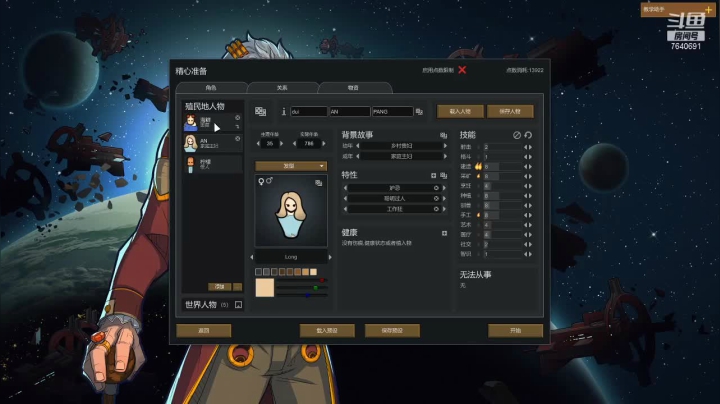The width and height of the screenshot is (720, 404).
Task: Remove the top trait via its circle icon
Action: pyautogui.click(x=436, y=188)
